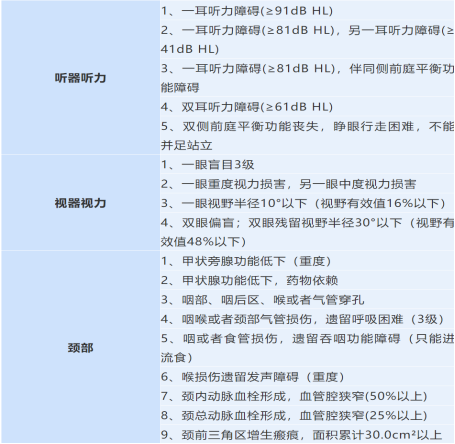Select the 听器听力 category cell
The image size is (455, 444).
pos(80,78)
